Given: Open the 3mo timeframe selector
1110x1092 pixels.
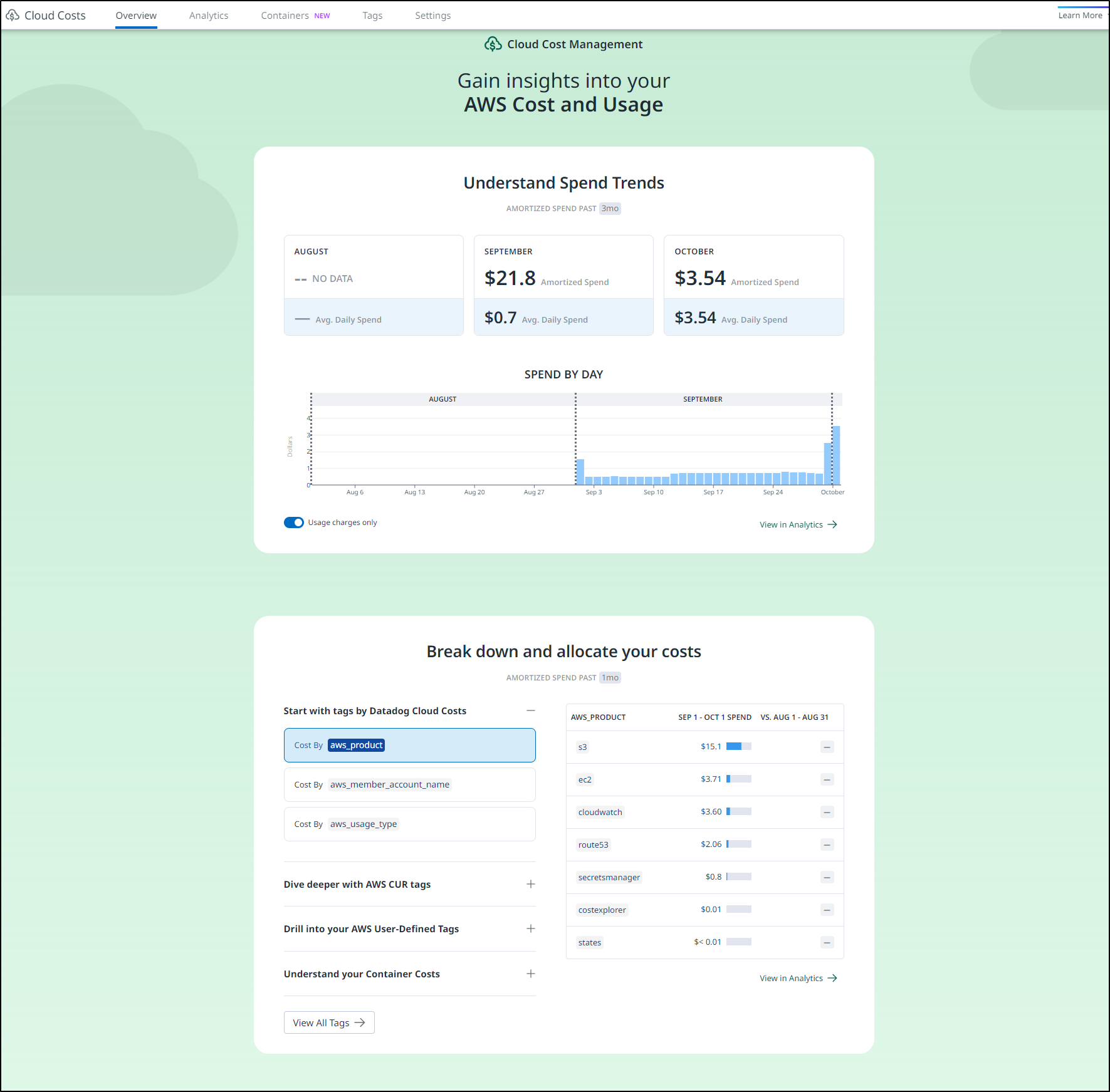Looking at the screenshot, I should [x=610, y=209].
